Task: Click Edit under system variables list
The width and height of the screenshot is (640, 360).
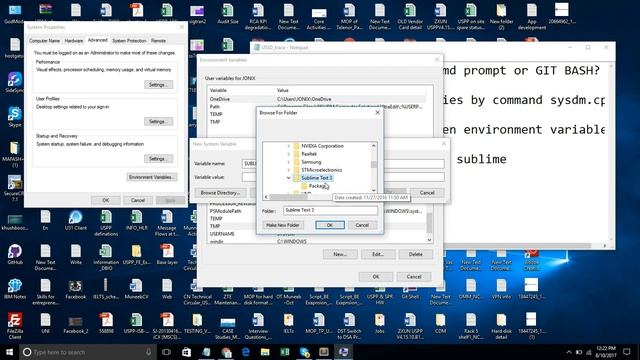Action: tap(378, 254)
